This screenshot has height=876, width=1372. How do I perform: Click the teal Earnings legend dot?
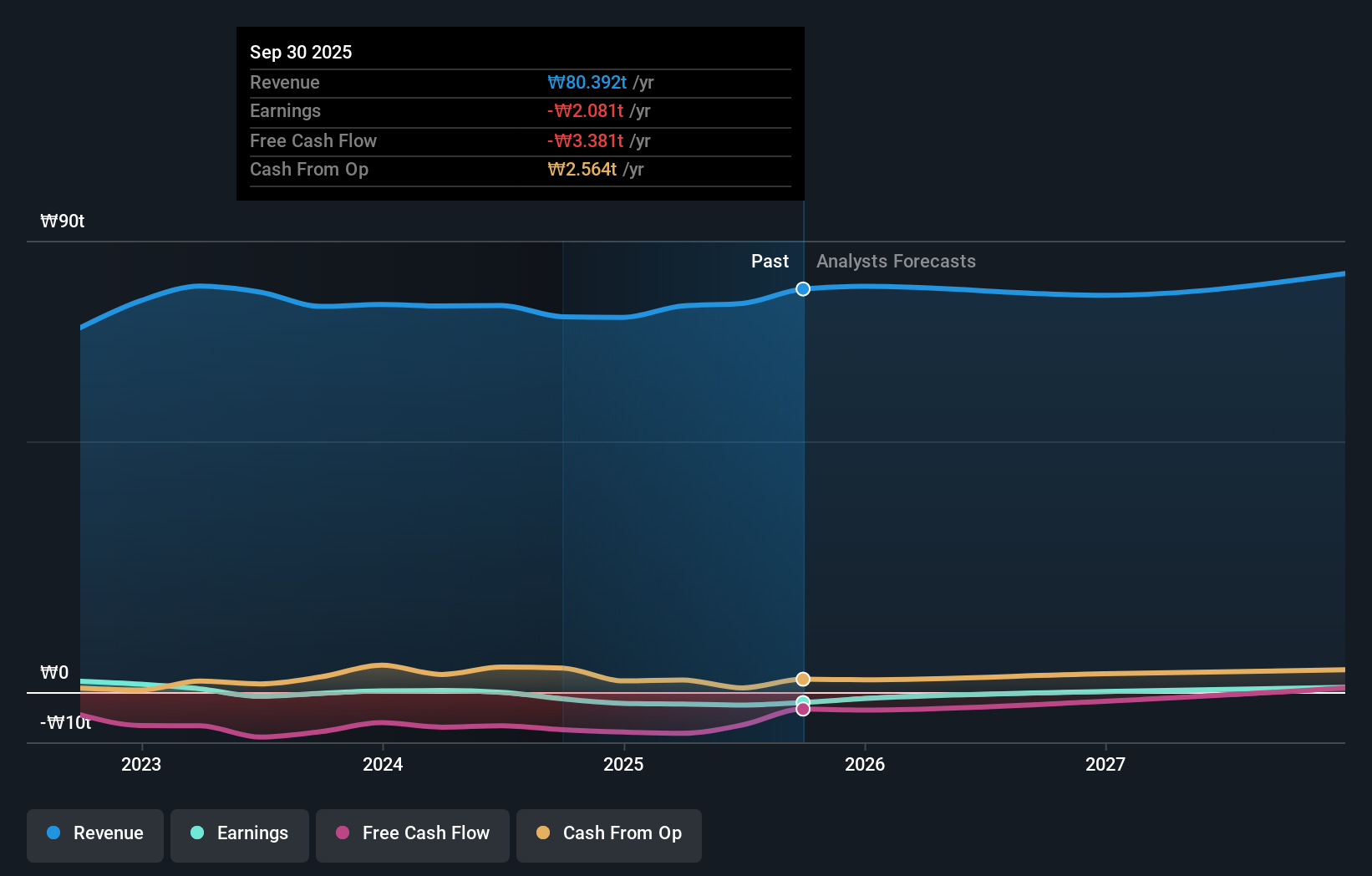(x=196, y=833)
